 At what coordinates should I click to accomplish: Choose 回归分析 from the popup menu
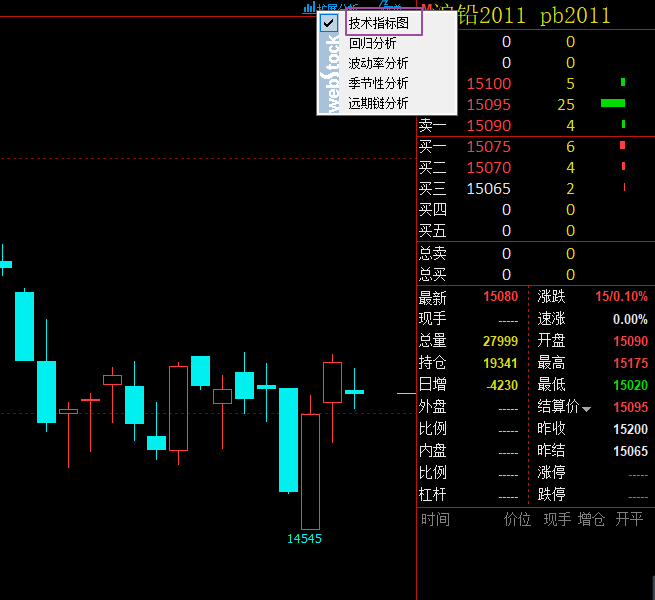pos(372,43)
